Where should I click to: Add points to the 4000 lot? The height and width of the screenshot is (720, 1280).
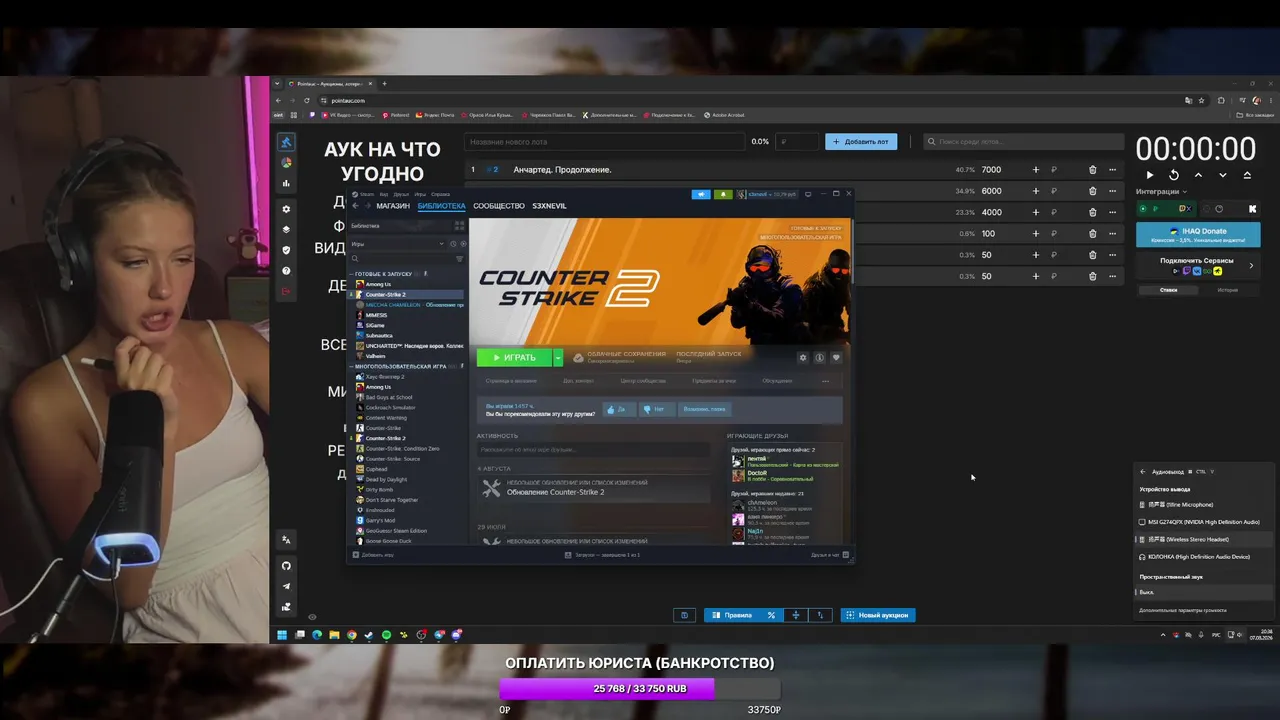[1035, 212]
